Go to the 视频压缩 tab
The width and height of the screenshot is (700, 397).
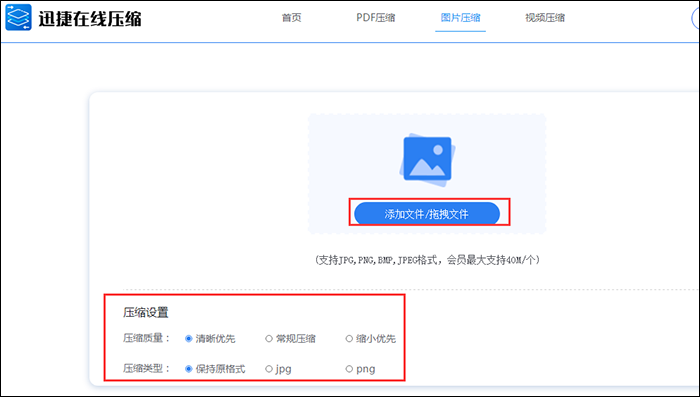[545, 18]
